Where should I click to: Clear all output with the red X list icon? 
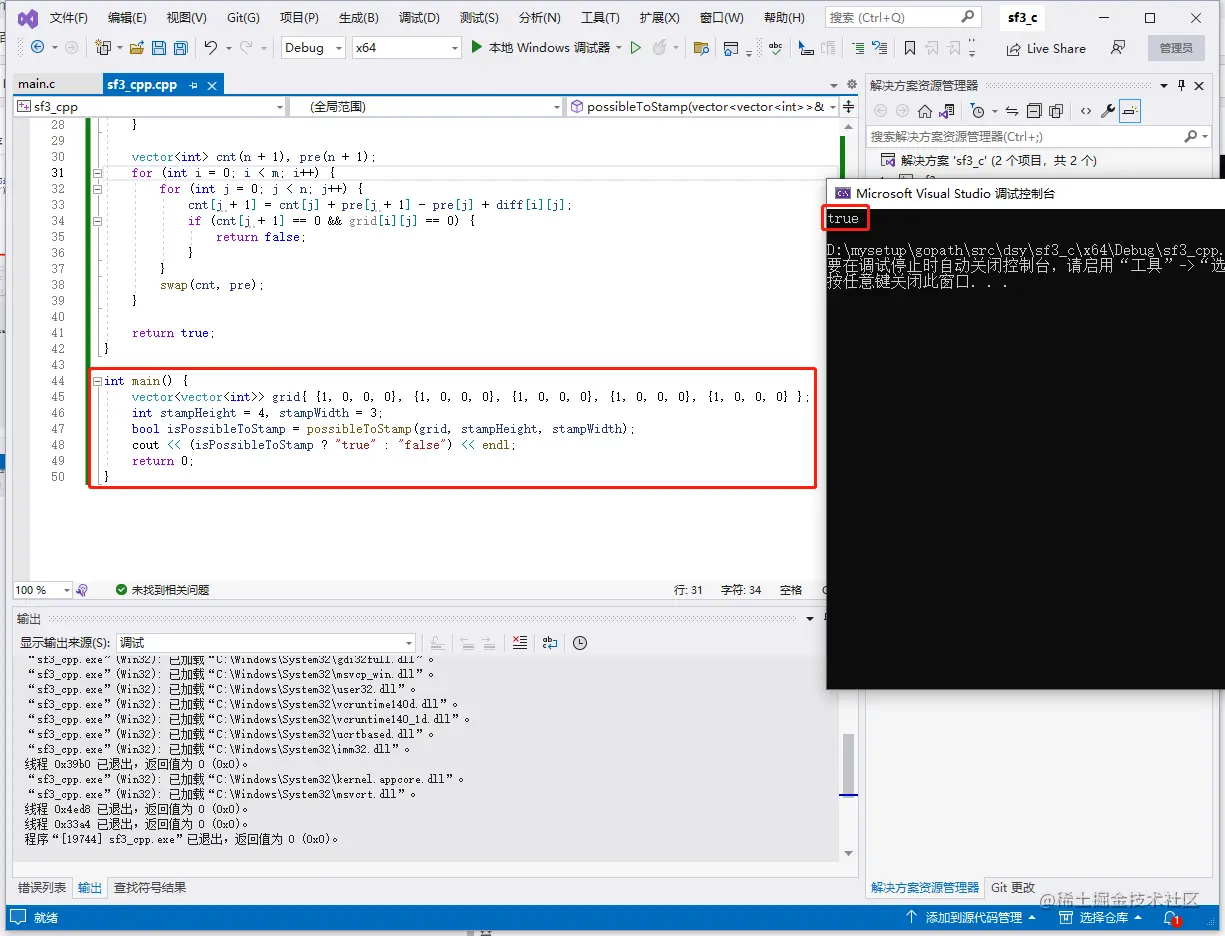(519, 642)
